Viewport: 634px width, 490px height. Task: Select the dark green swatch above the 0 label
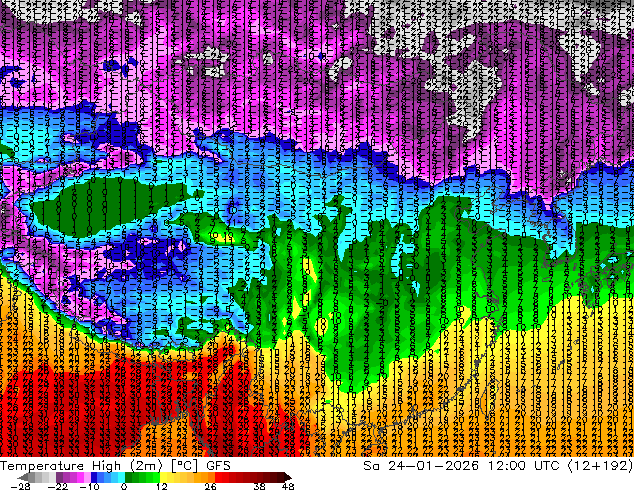pos(128,477)
